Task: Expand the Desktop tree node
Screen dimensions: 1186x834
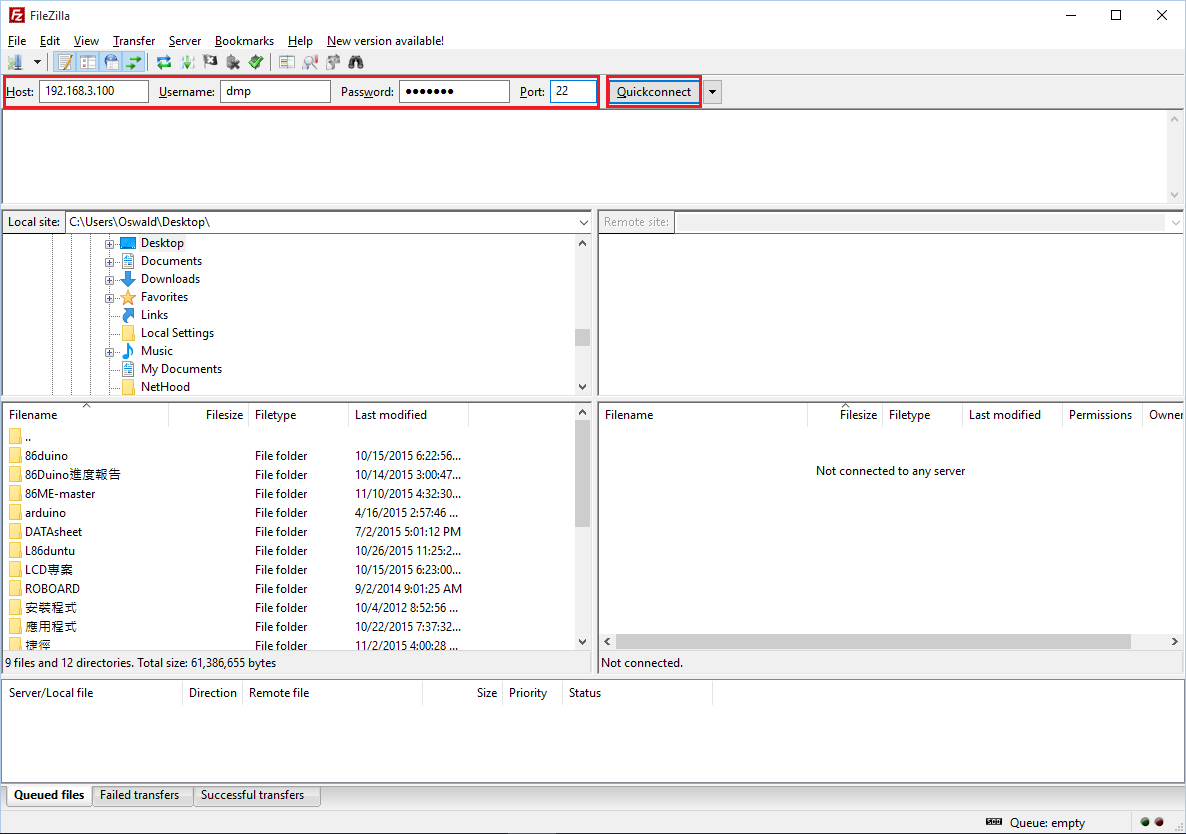Action: (110, 244)
